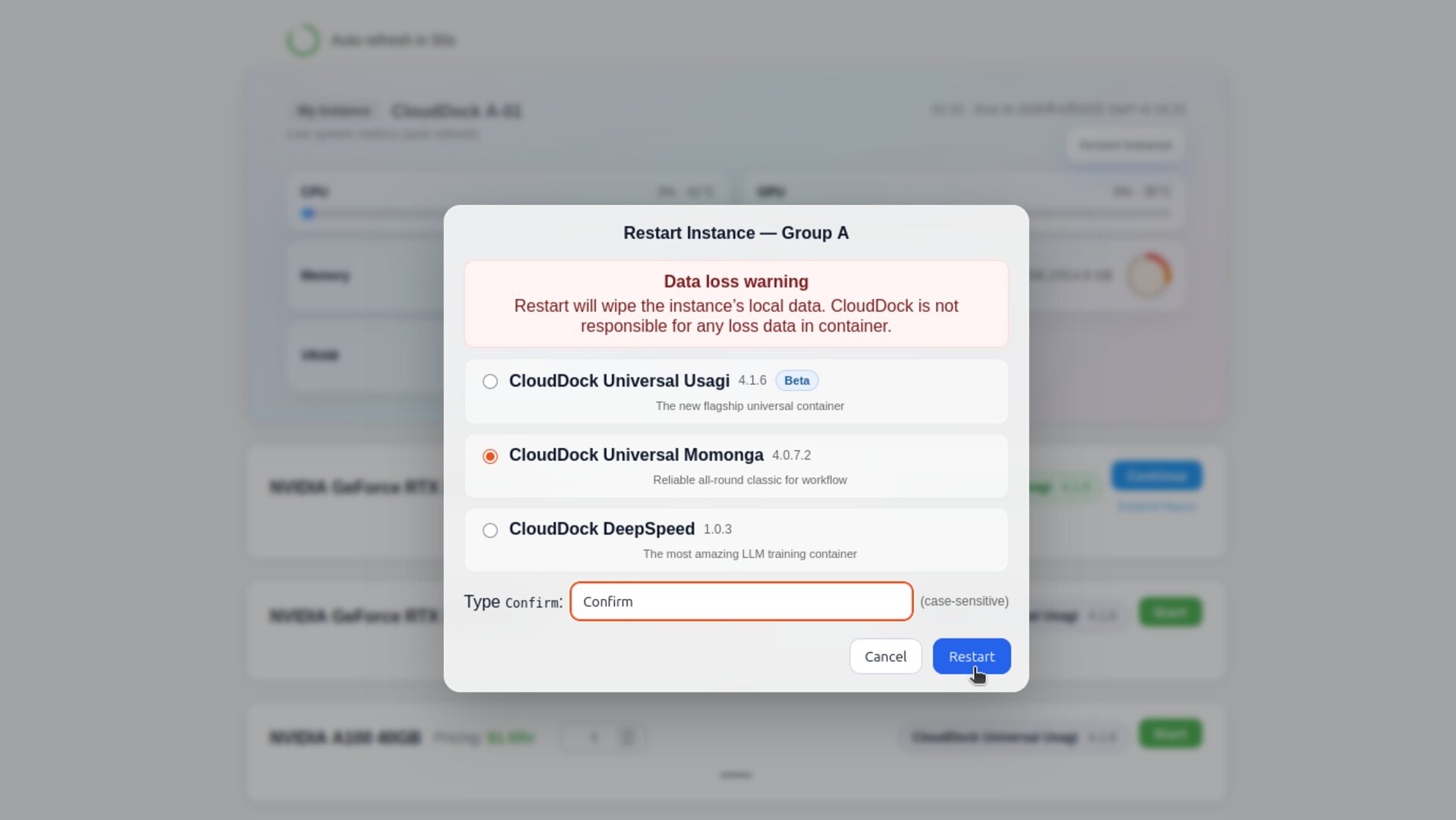
Task: Click the Extend Hours link below Continue
Action: (x=1156, y=506)
